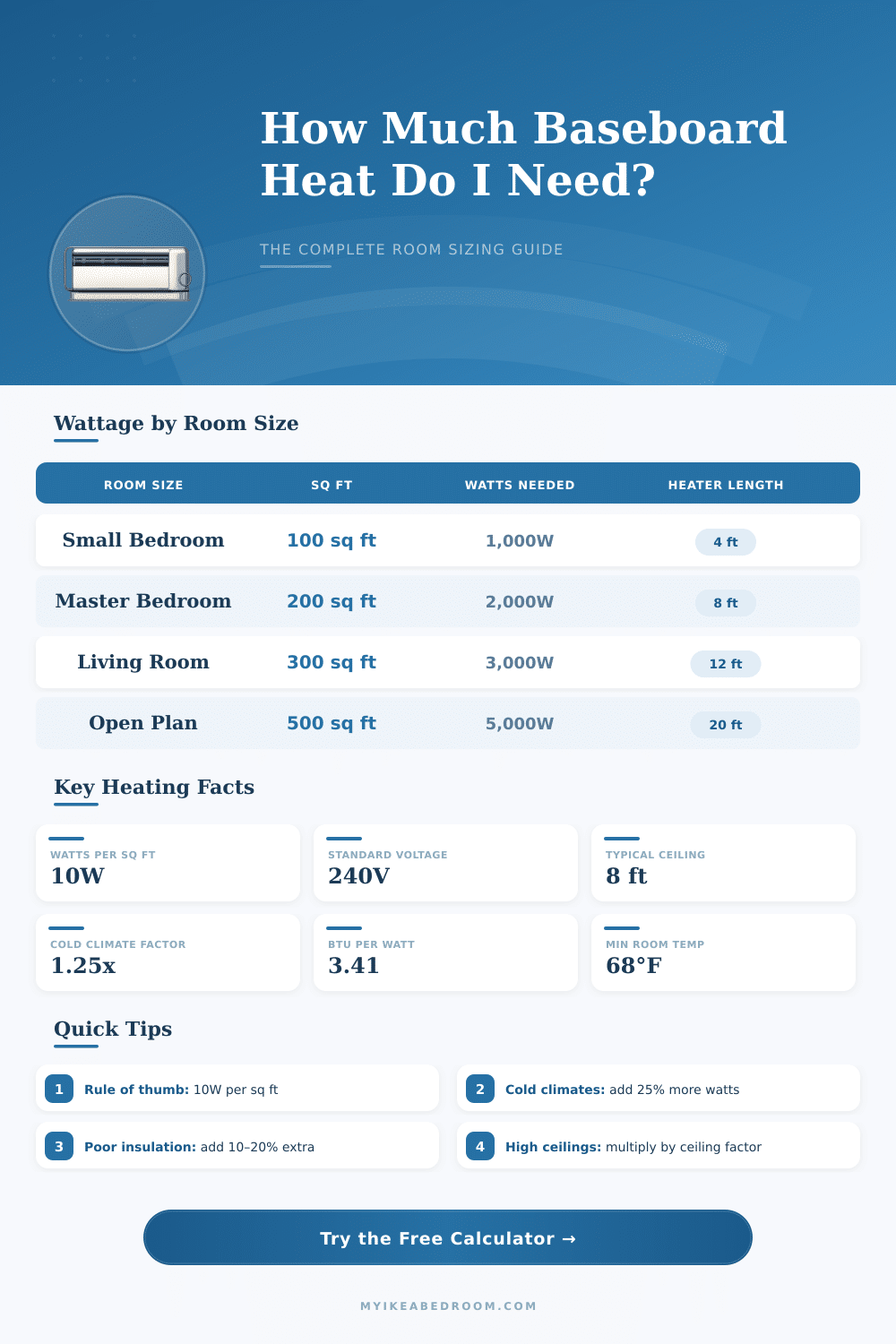Image resolution: width=896 pixels, height=1344 pixels.
Task: Click the main headline title text
Action: tap(523, 154)
